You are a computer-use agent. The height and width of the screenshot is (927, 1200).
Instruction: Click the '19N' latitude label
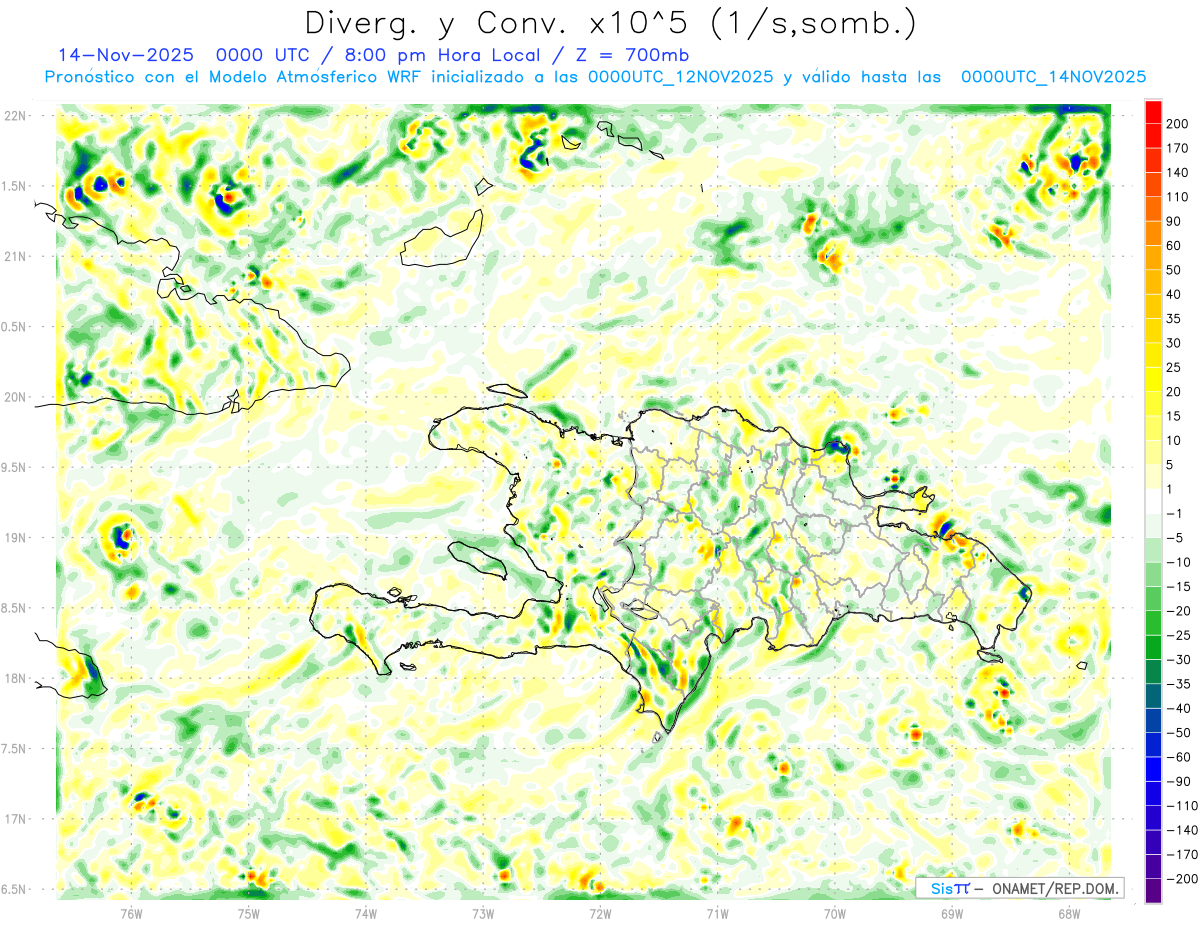click(16, 538)
